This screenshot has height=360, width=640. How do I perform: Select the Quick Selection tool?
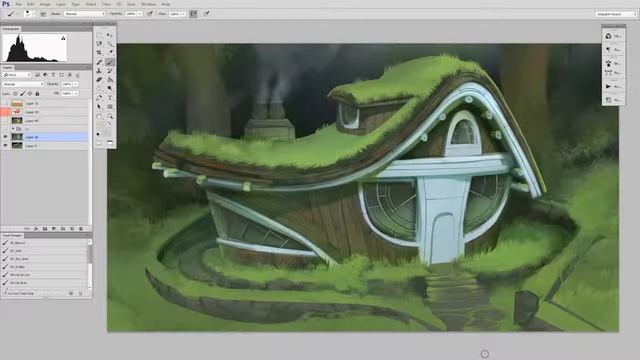point(110,44)
